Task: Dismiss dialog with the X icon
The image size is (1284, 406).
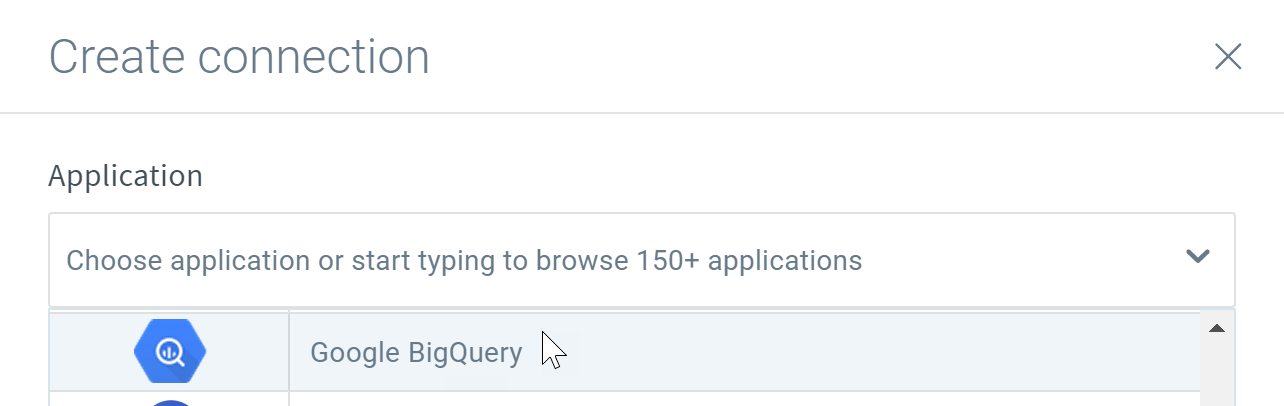Action: pos(1227,57)
